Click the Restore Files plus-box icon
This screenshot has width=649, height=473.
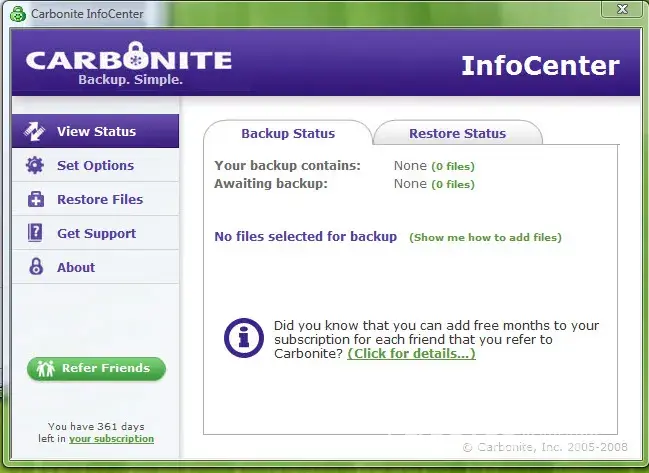point(36,199)
